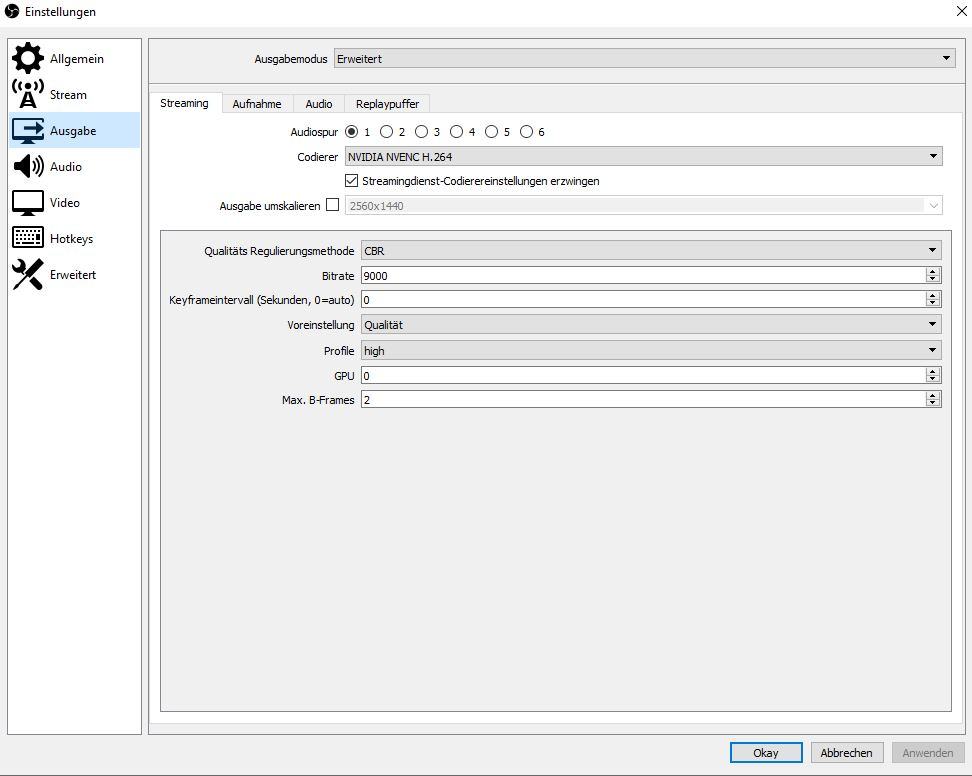Screen dimensions: 972x776
Task: Select Audiospur 5 radio button
Action: point(492,131)
